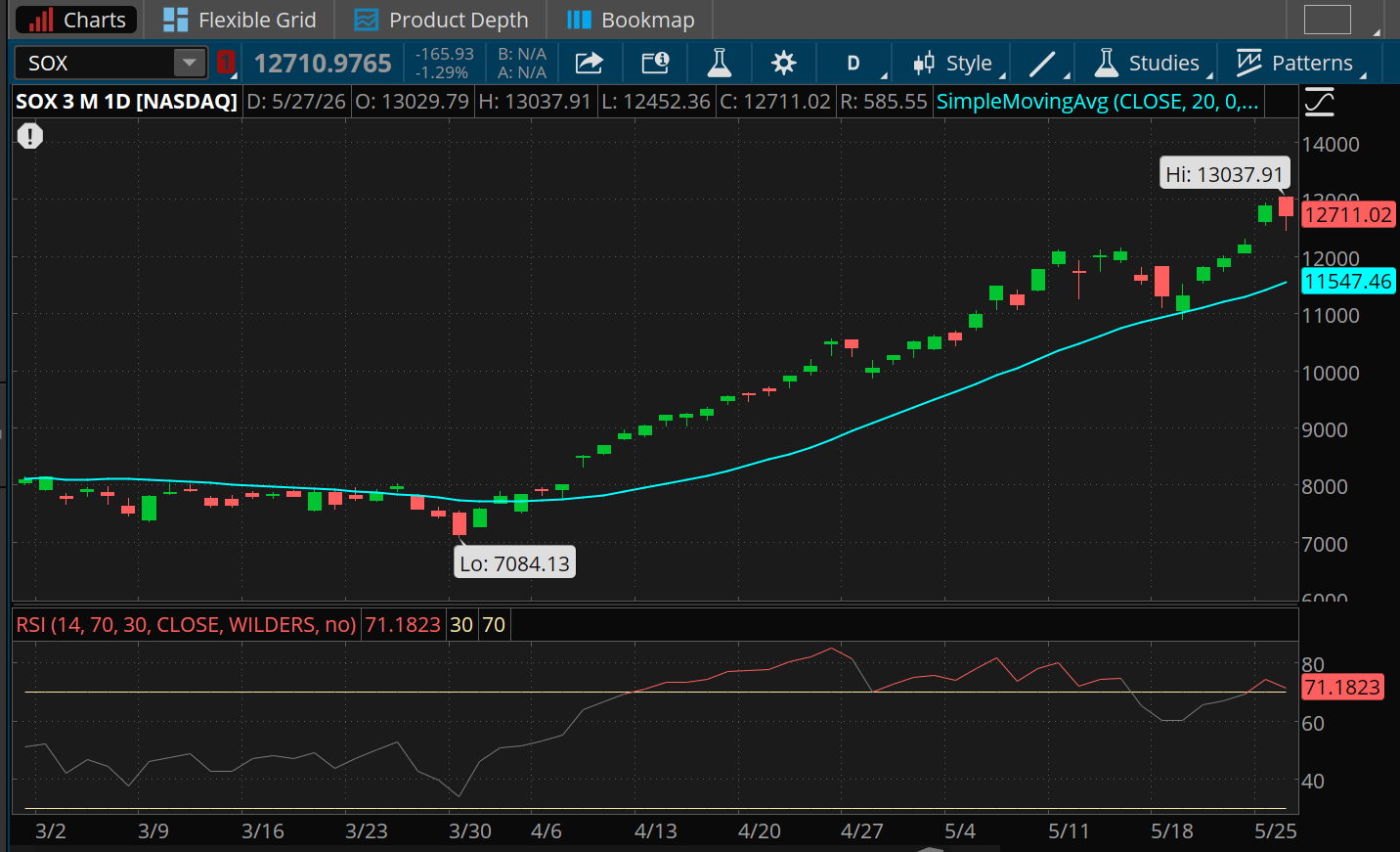This screenshot has width=1400, height=852.
Task: Click the blank rectangle button on tab bar
Action: [x=1328, y=20]
